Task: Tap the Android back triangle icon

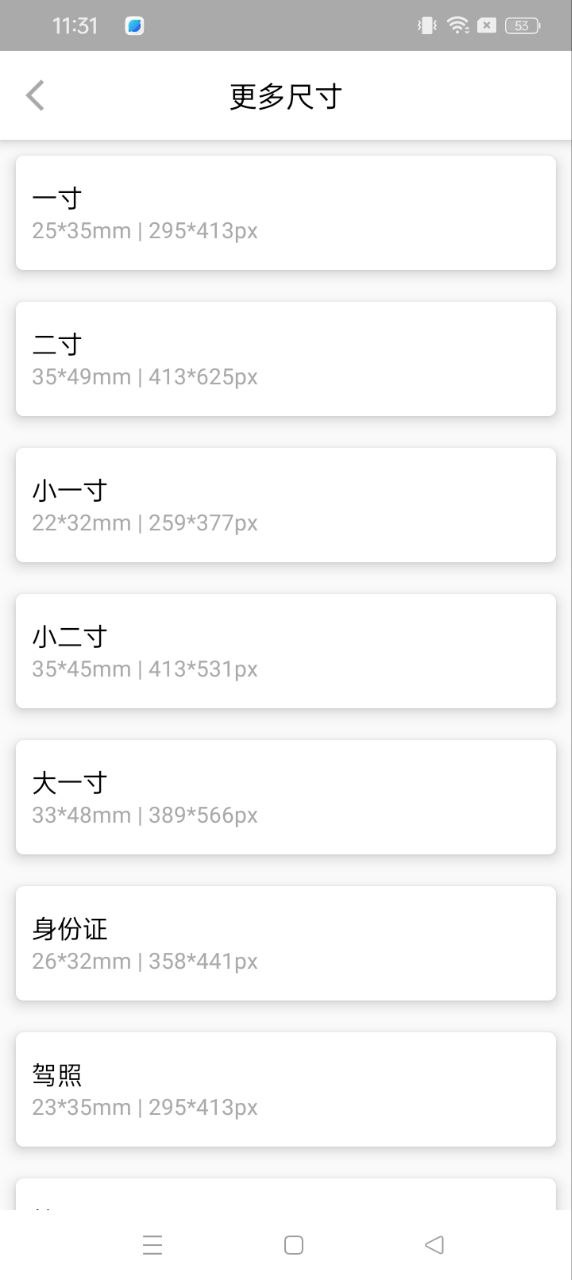Action: pyautogui.click(x=434, y=1245)
